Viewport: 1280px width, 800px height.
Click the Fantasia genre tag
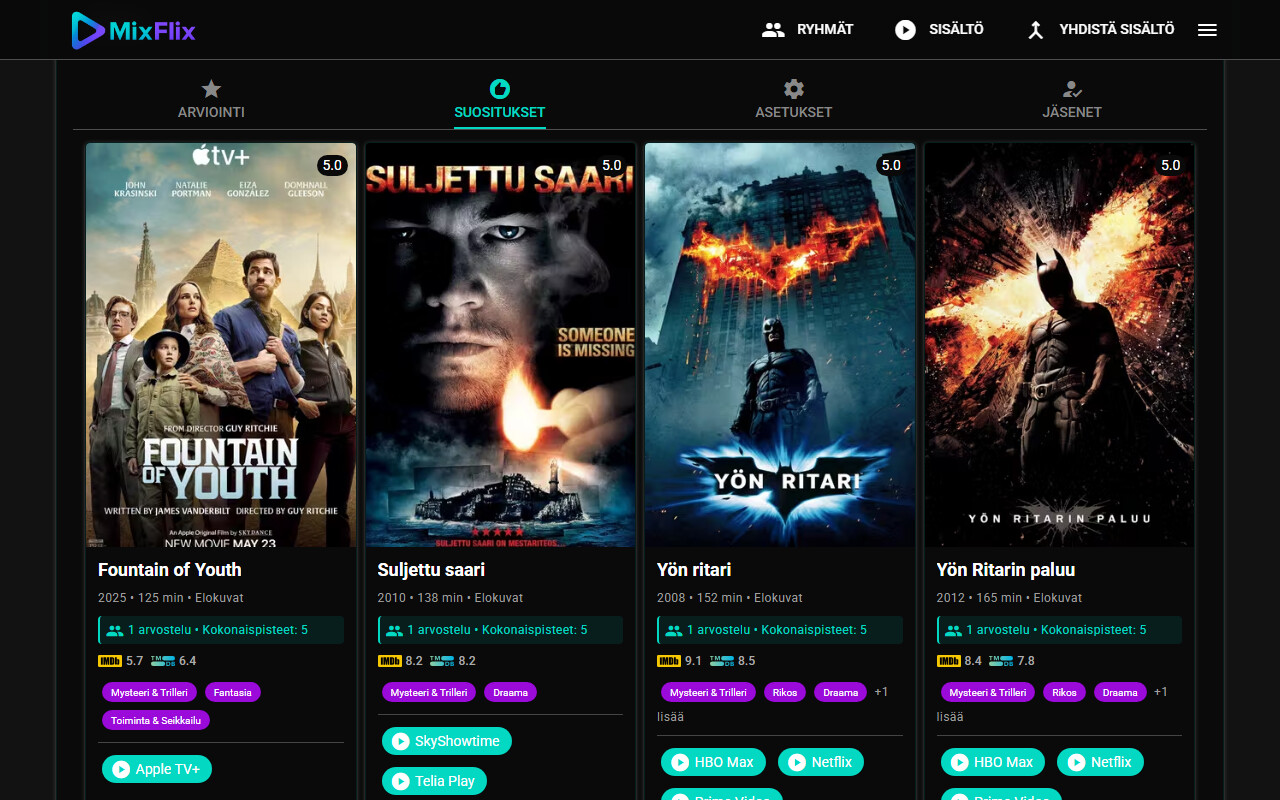[x=233, y=692]
